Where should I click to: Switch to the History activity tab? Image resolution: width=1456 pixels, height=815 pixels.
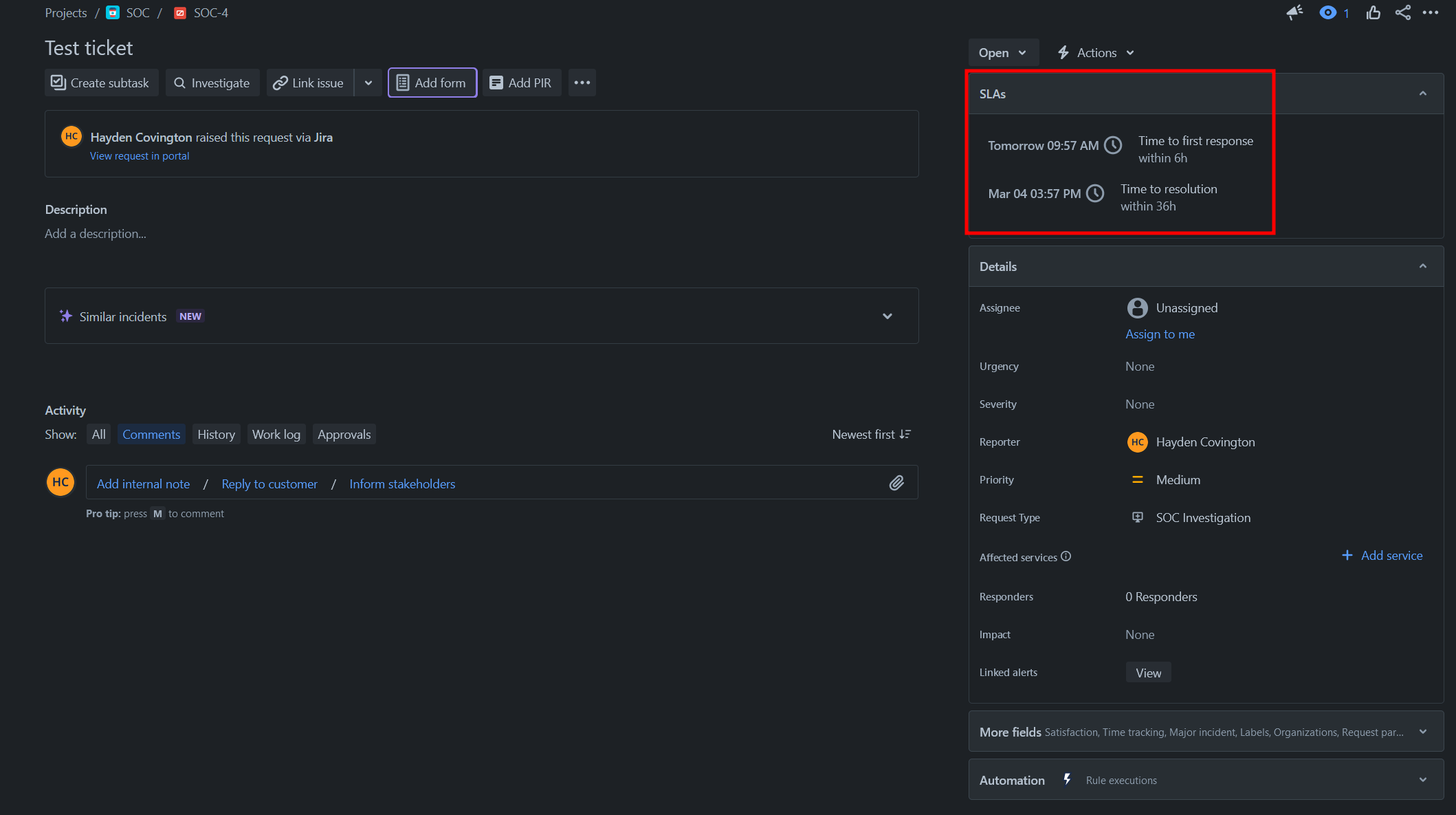point(216,434)
